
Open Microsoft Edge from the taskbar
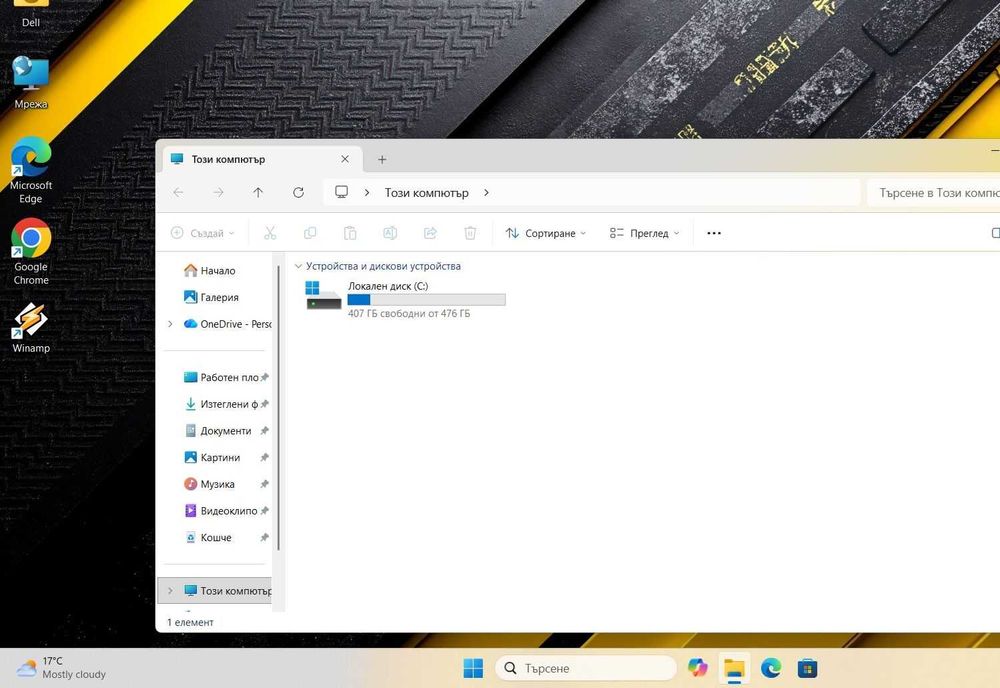pyautogui.click(x=771, y=668)
